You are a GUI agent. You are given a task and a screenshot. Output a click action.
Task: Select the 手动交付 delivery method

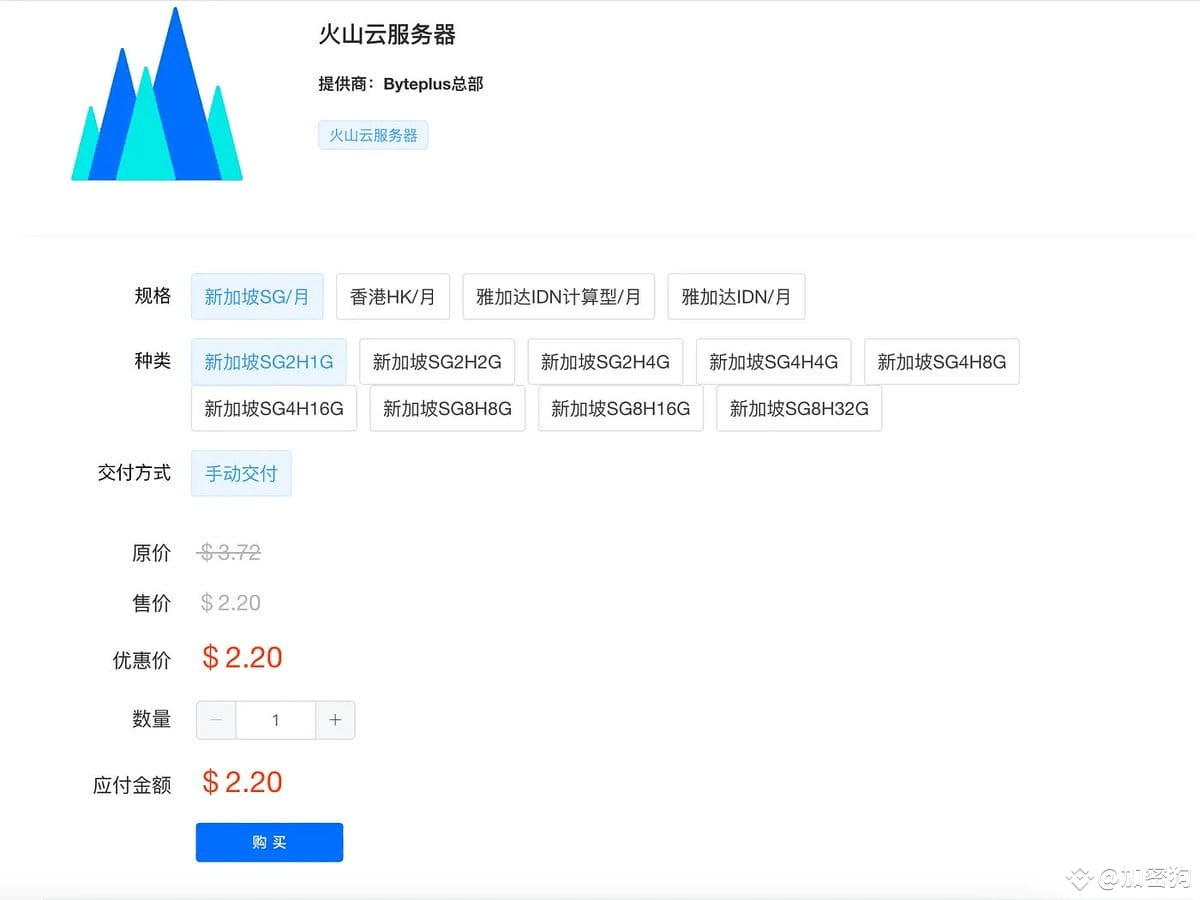point(240,473)
